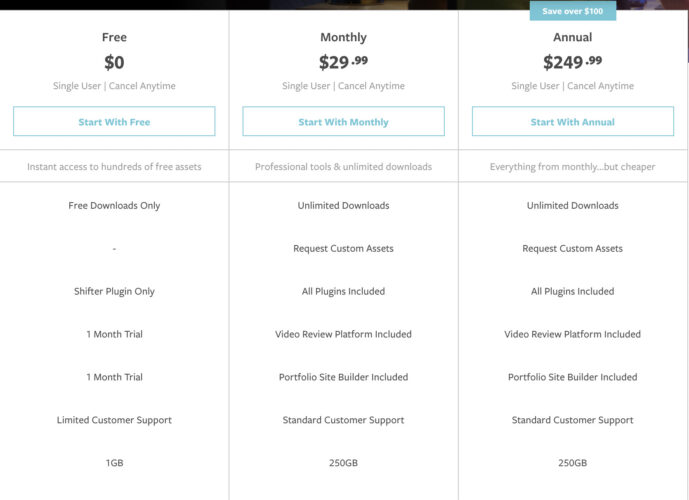Viewport: 689px width, 500px height.
Task: Click Monthly plan Request Custom Assets
Action: pyautogui.click(x=343, y=248)
